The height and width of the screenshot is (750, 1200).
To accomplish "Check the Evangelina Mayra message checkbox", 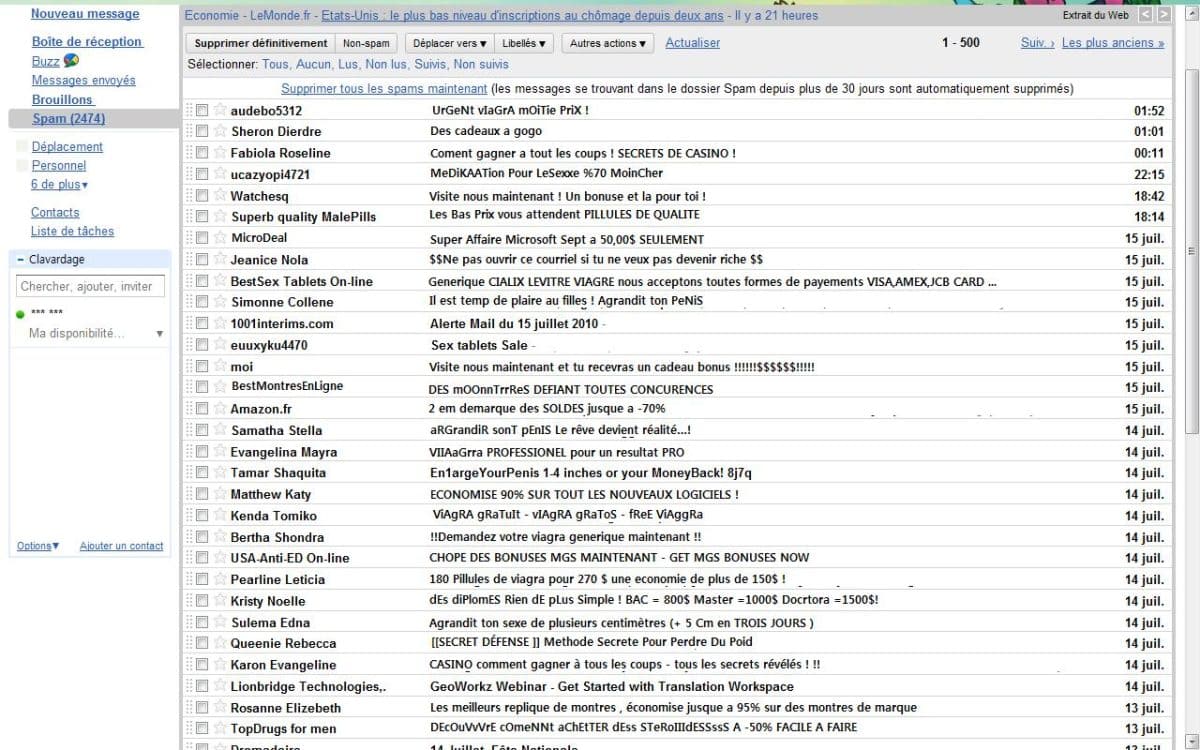I will pyautogui.click(x=202, y=451).
